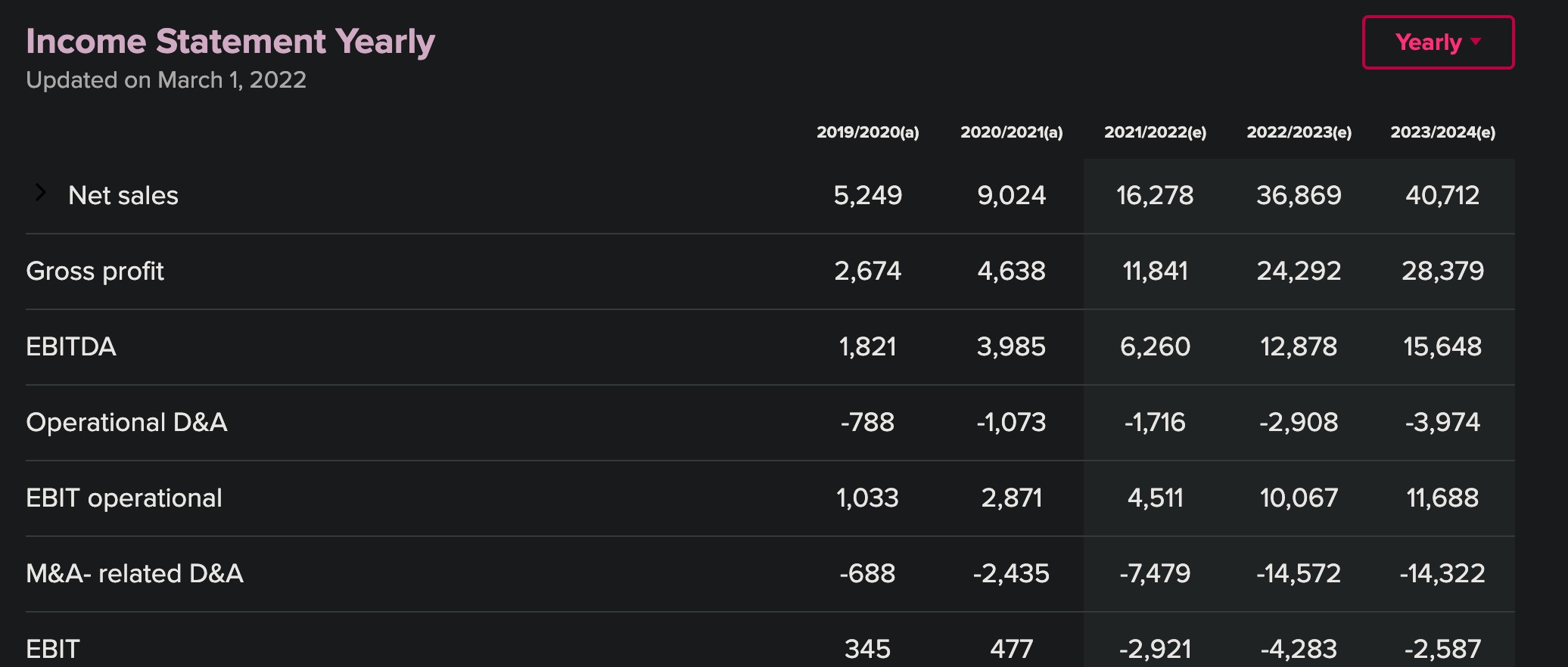
Task: Select Net sales value 40,712
Action: (x=1442, y=195)
